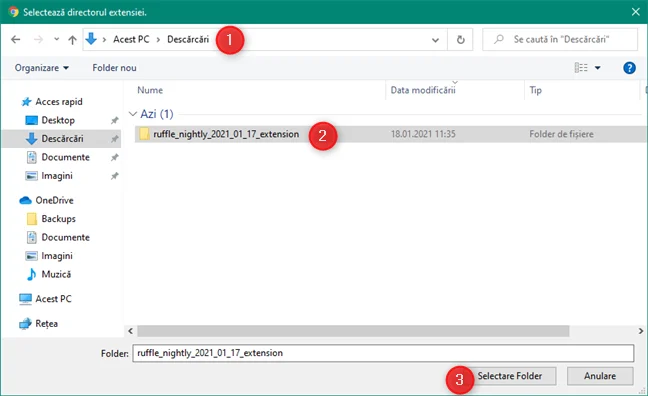Click the Acces rapid star icon
Viewport: 648px width, 396px height.
pyautogui.click(x=26, y=102)
